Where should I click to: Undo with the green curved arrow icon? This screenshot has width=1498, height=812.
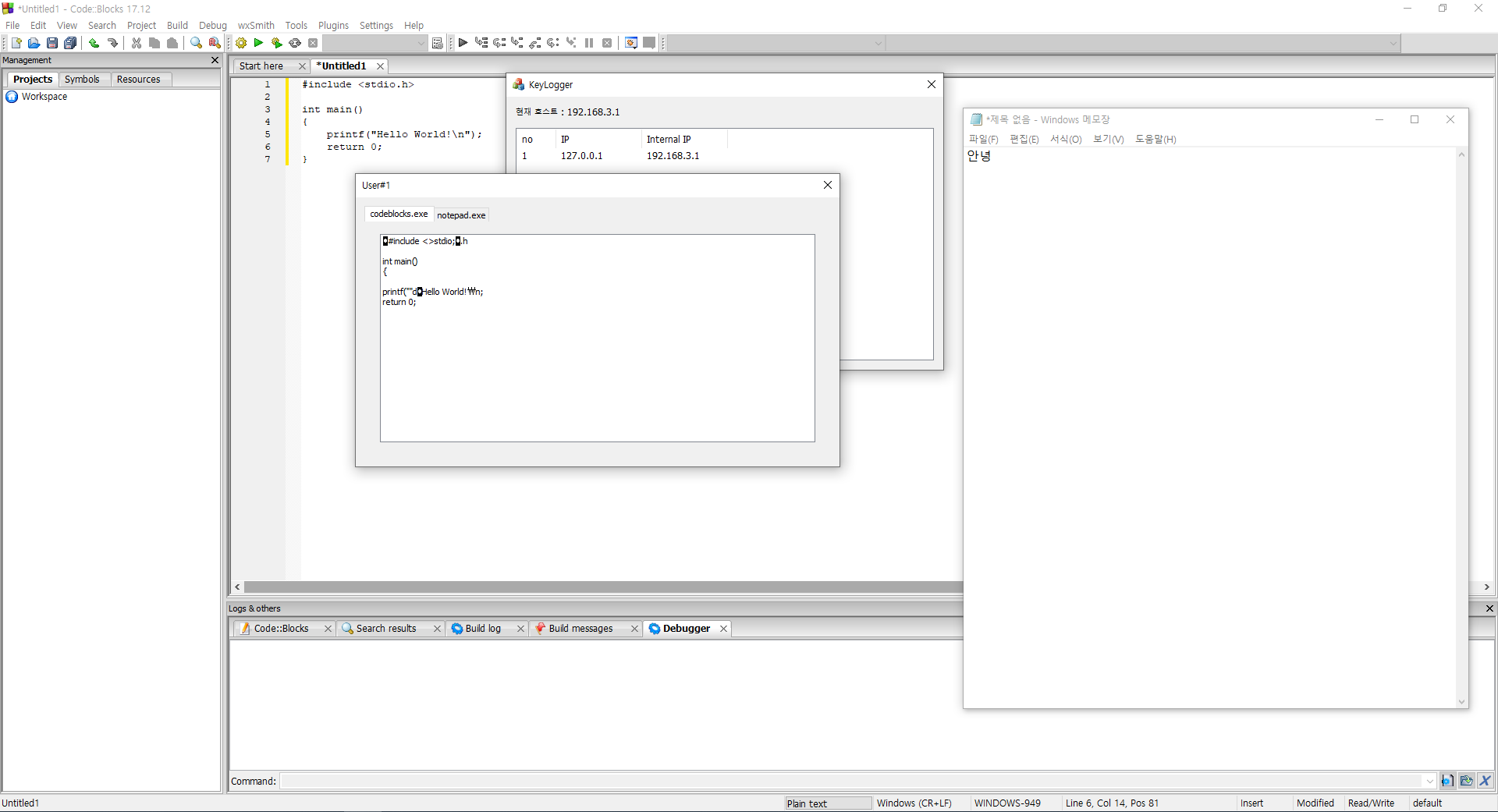(x=94, y=43)
